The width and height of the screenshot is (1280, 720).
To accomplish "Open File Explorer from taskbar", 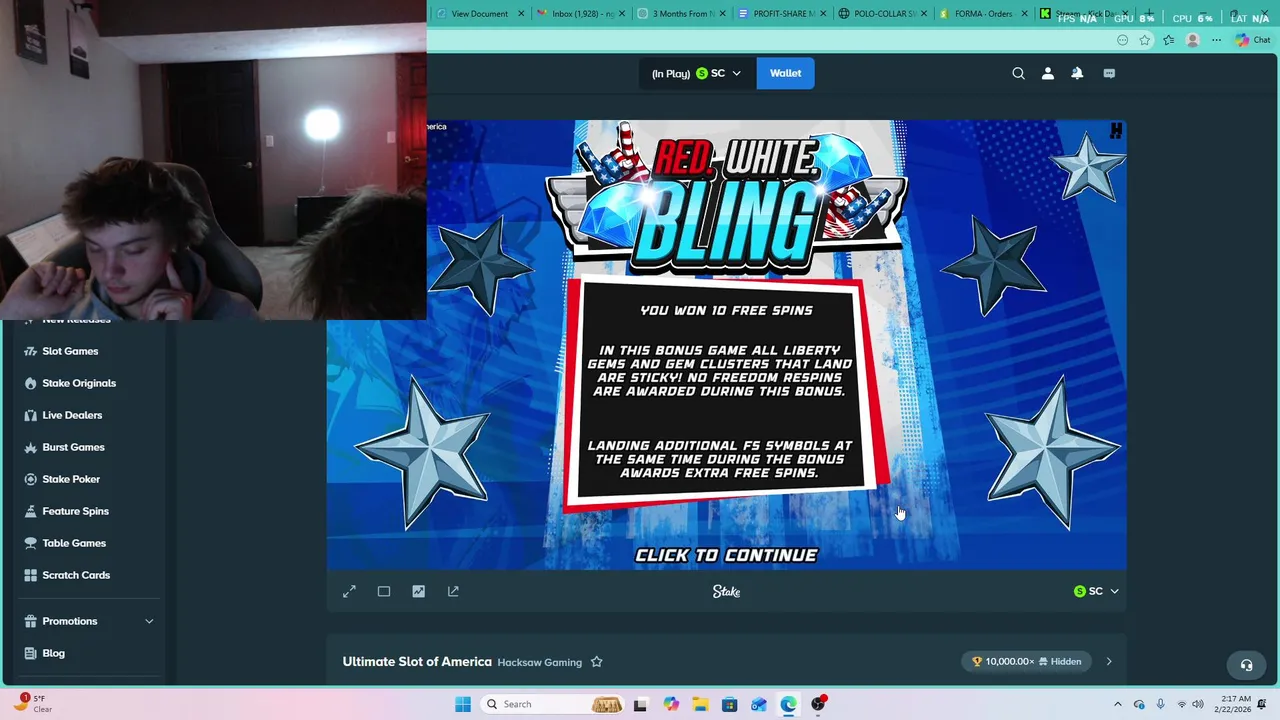I will click(700, 704).
